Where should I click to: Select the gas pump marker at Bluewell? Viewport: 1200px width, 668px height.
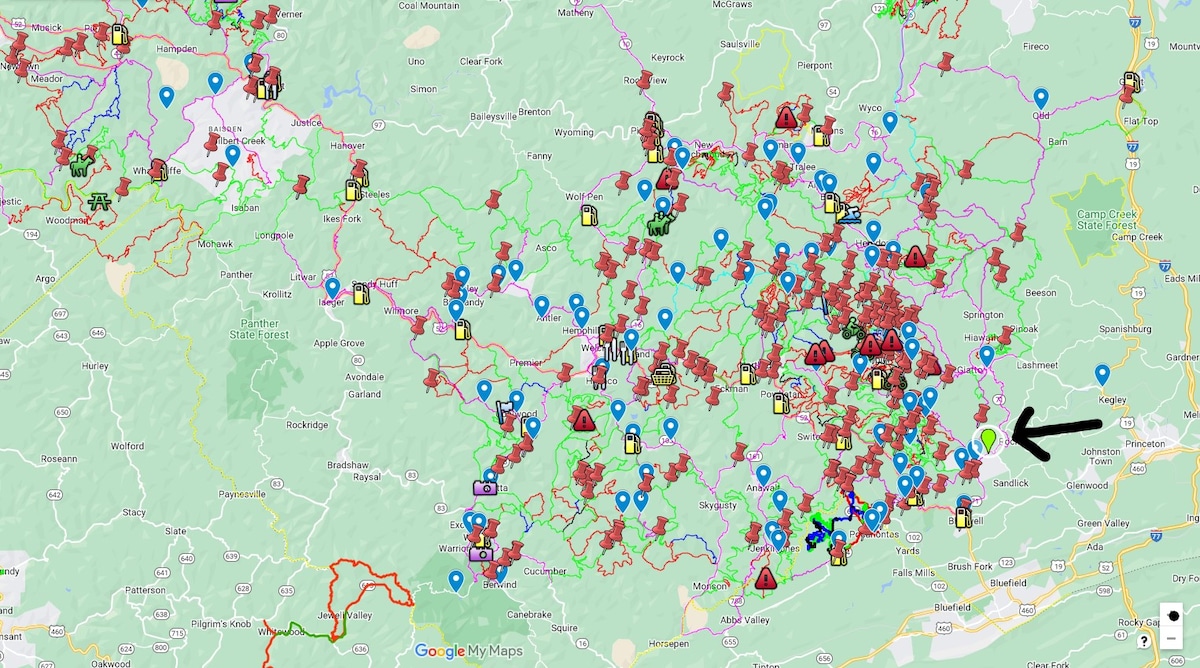pos(963,517)
